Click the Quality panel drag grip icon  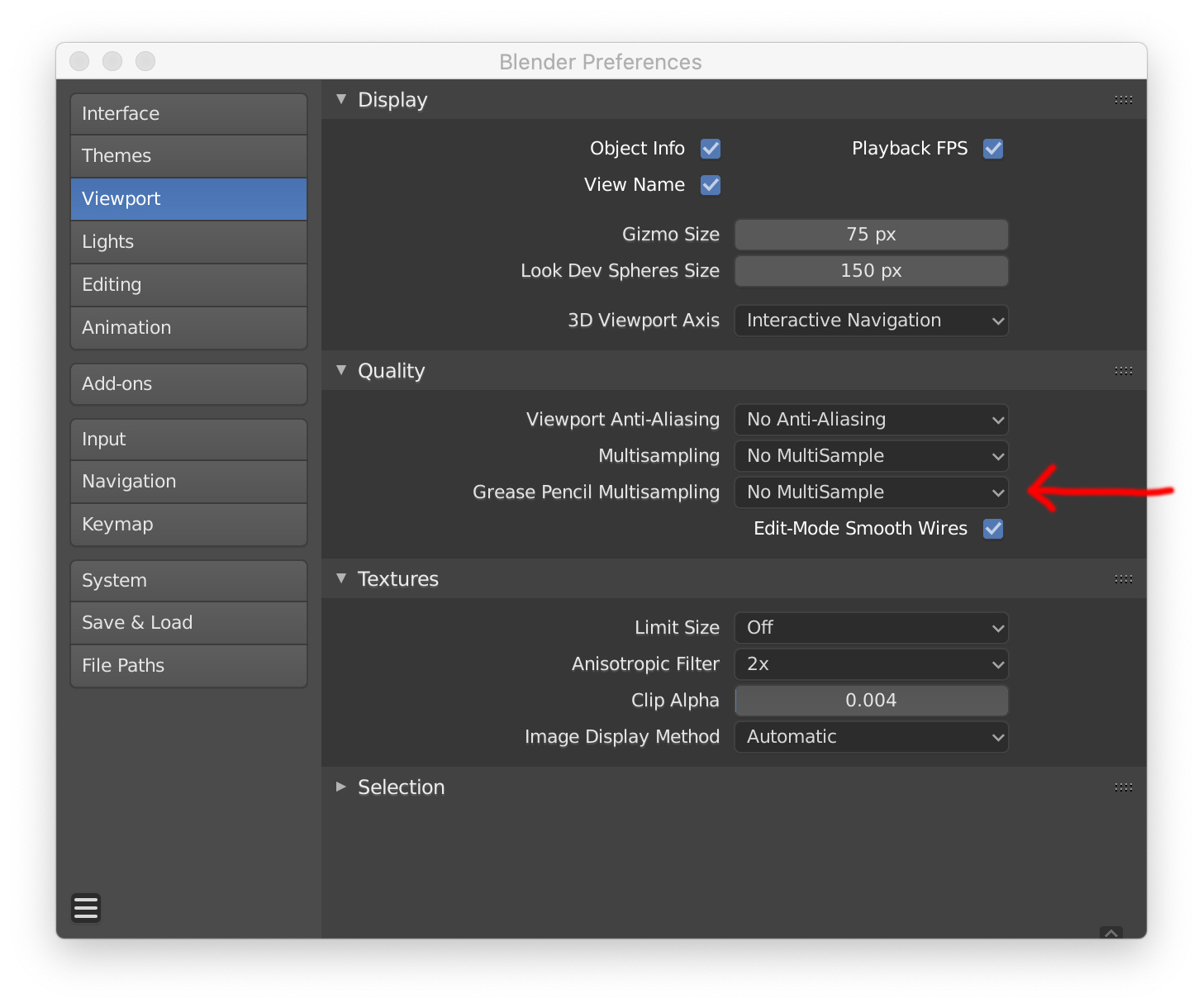point(1124,371)
